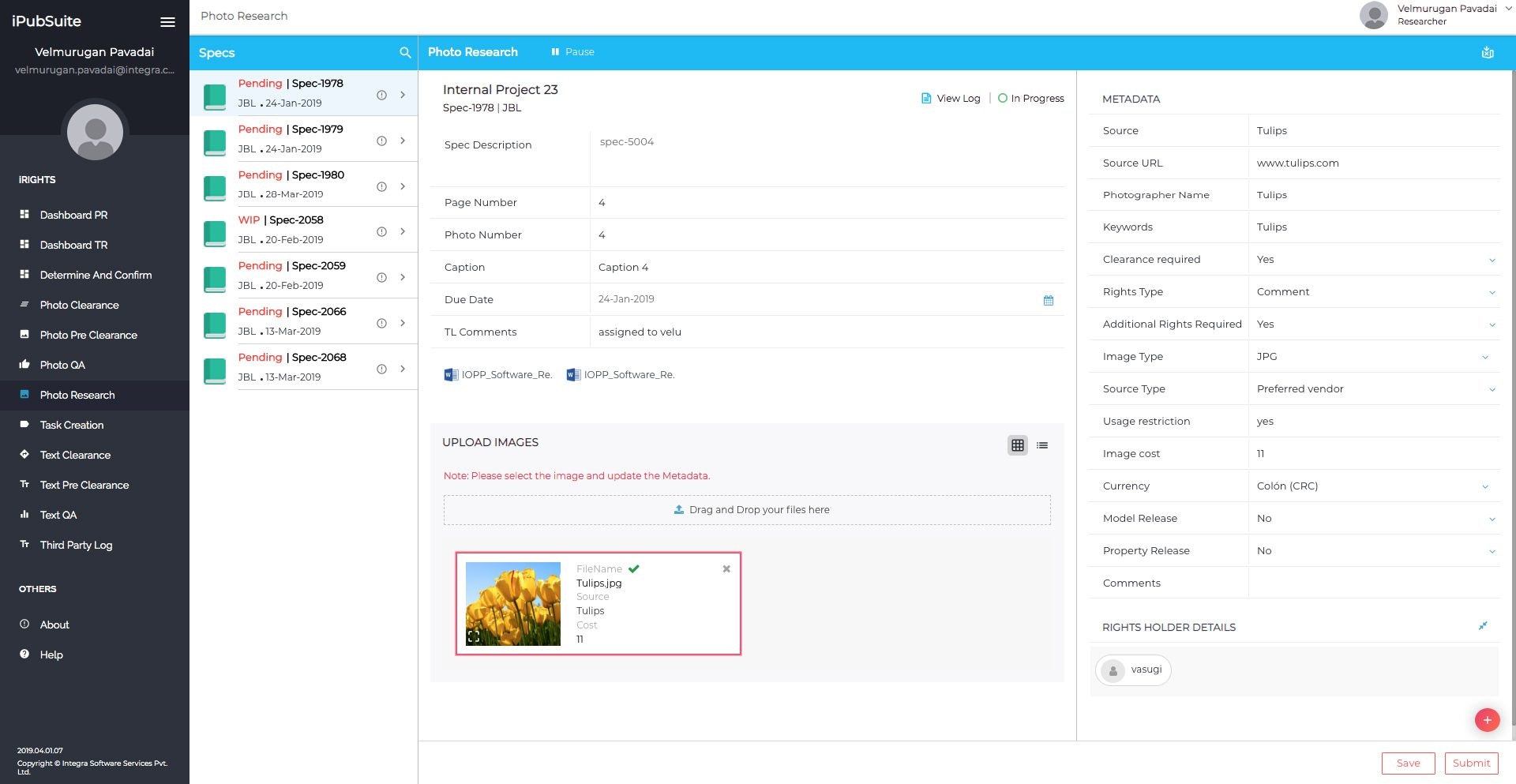Expand Tulips image to fullscreen
Screen dimensions: 1516x784
point(474,636)
